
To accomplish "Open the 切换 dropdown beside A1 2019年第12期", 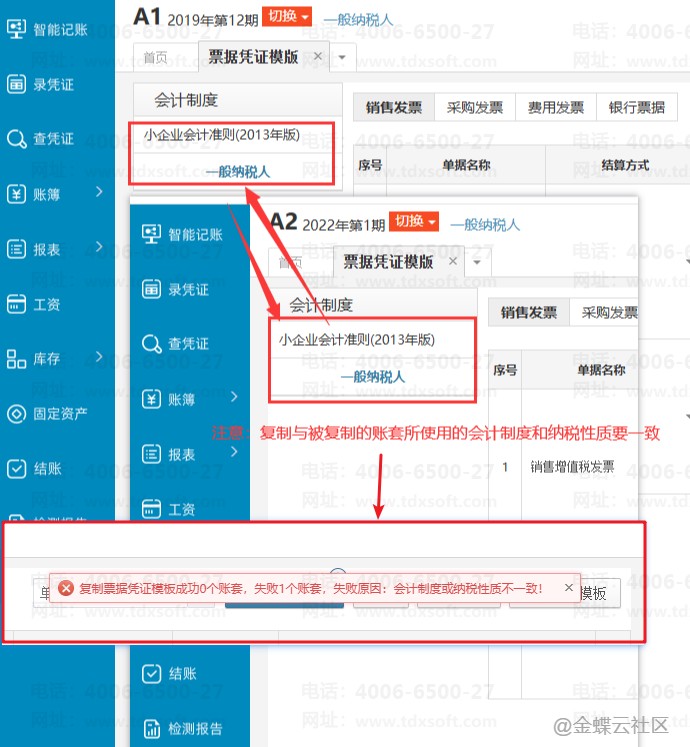I will pos(287,16).
